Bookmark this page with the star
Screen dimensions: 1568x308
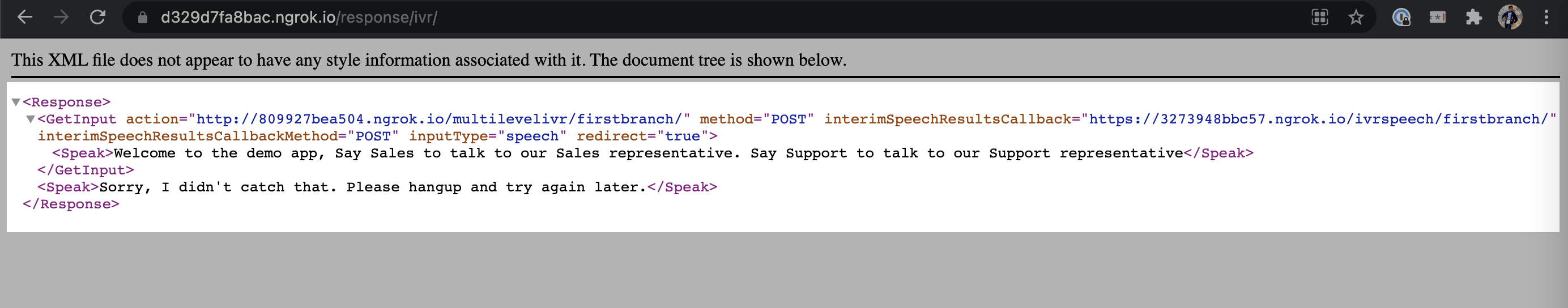tap(1356, 17)
